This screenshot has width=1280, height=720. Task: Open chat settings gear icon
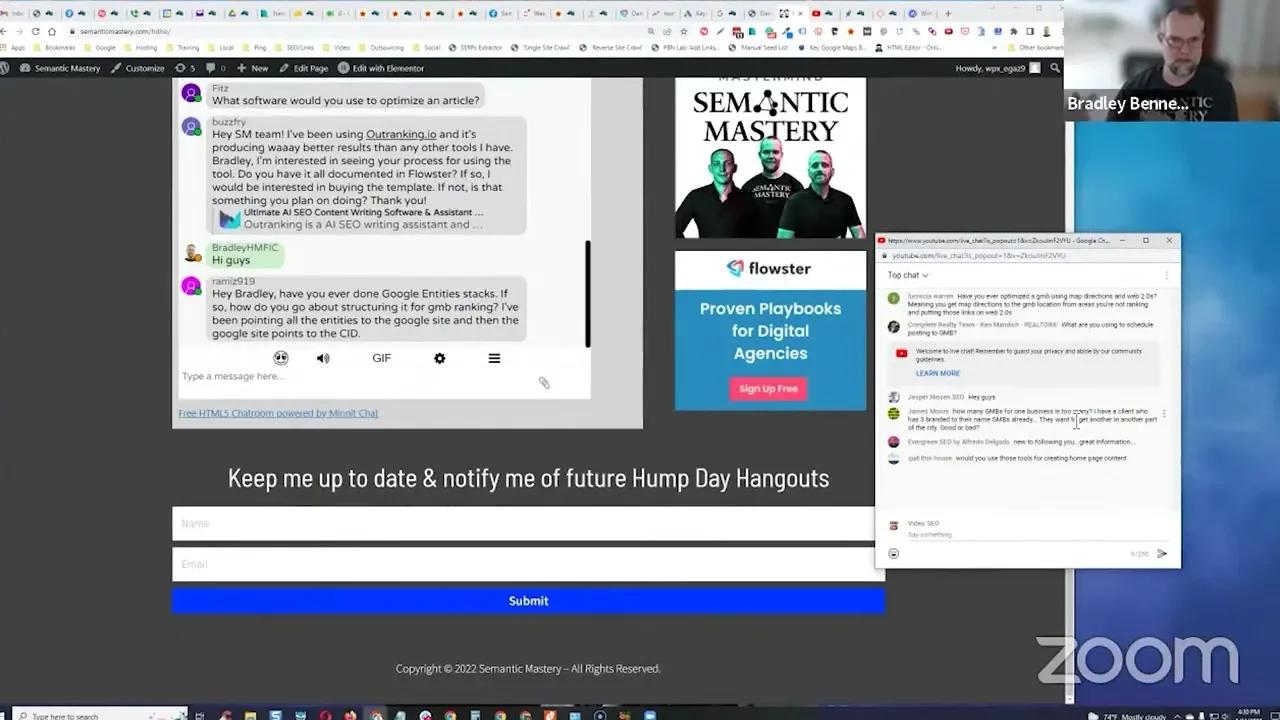[439, 358]
